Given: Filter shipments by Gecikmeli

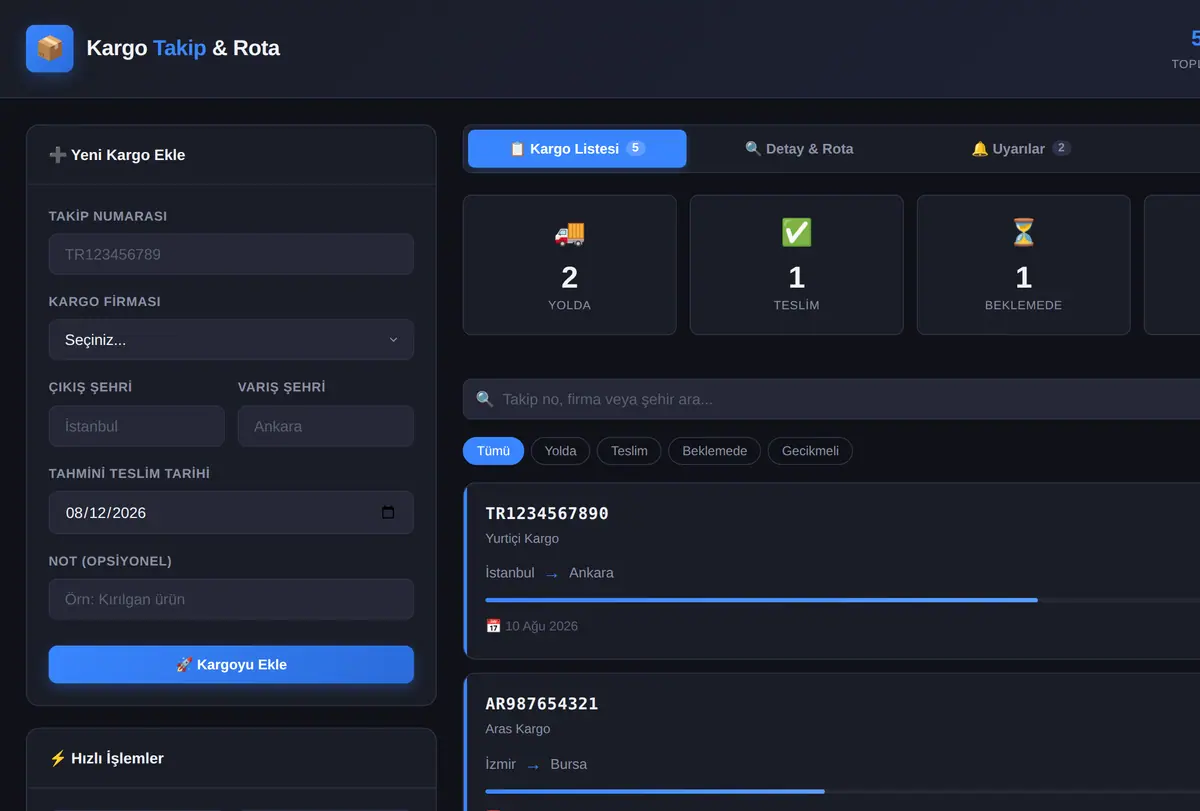Looking at the screenshot, I should (x=810, y=451).
